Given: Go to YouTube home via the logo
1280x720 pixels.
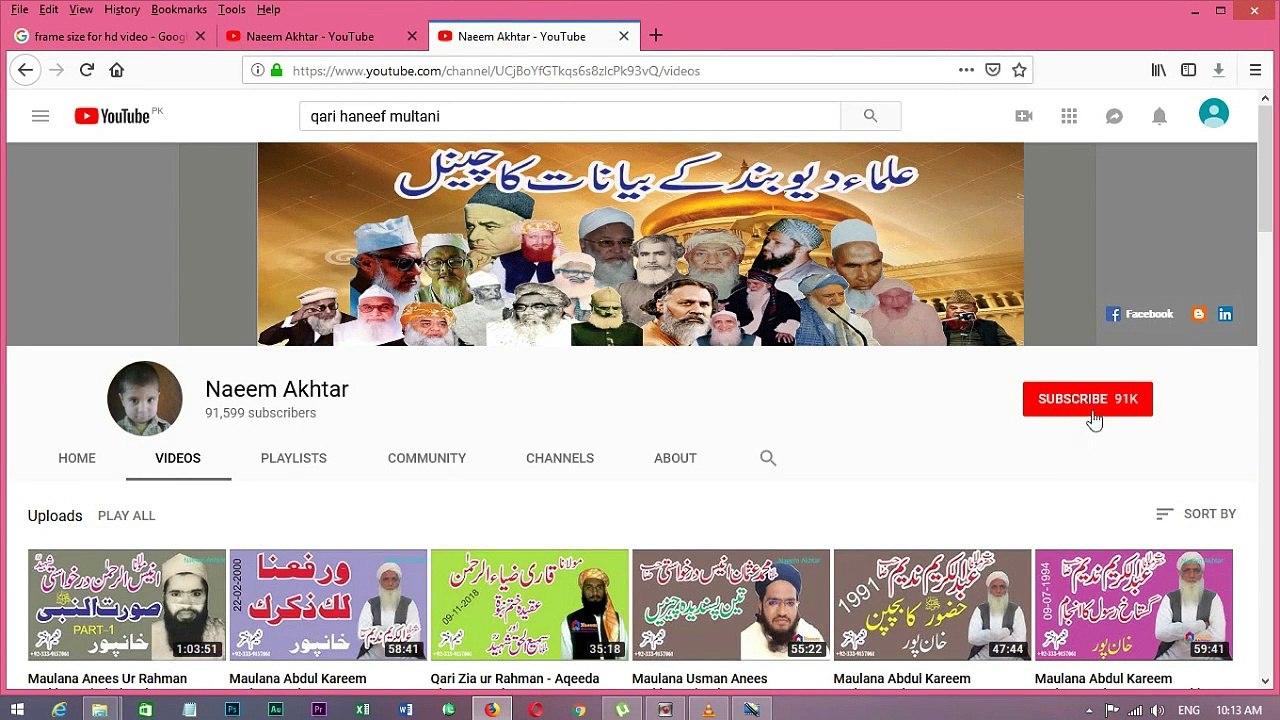Looking at the screenshot, I should [x=112, y=116].
